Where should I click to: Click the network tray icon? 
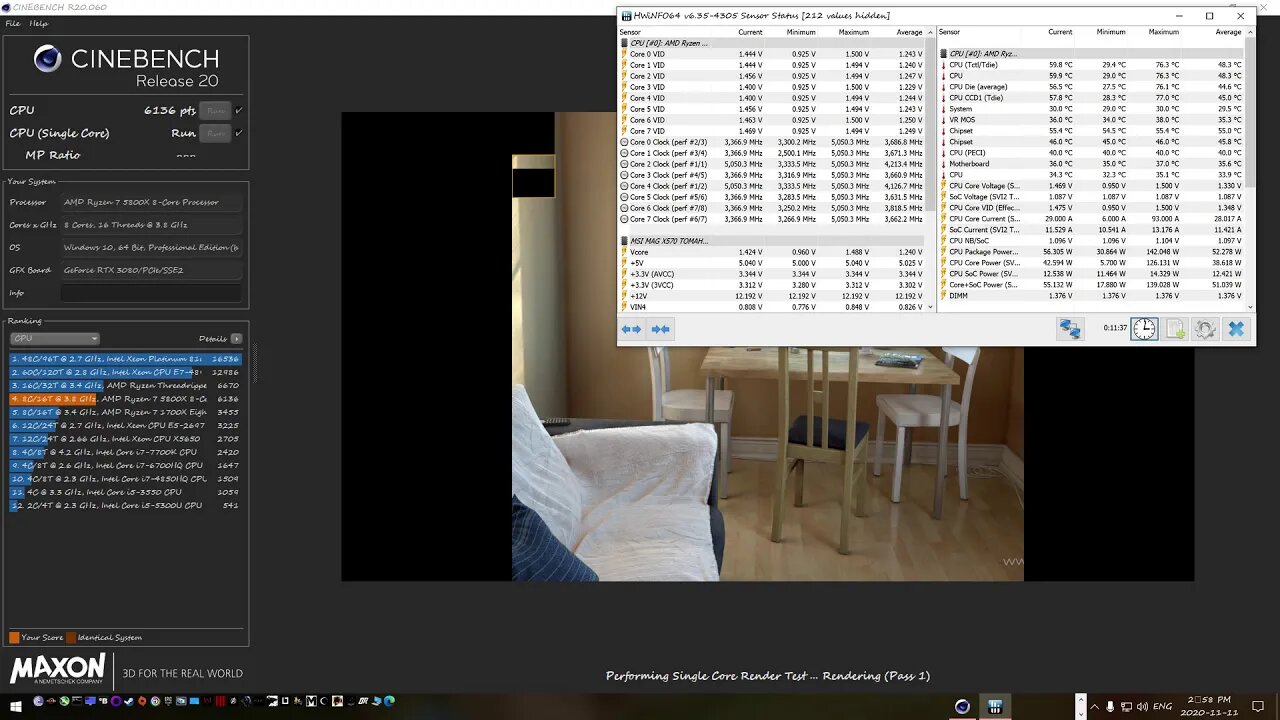click(x=1126, y=707)
